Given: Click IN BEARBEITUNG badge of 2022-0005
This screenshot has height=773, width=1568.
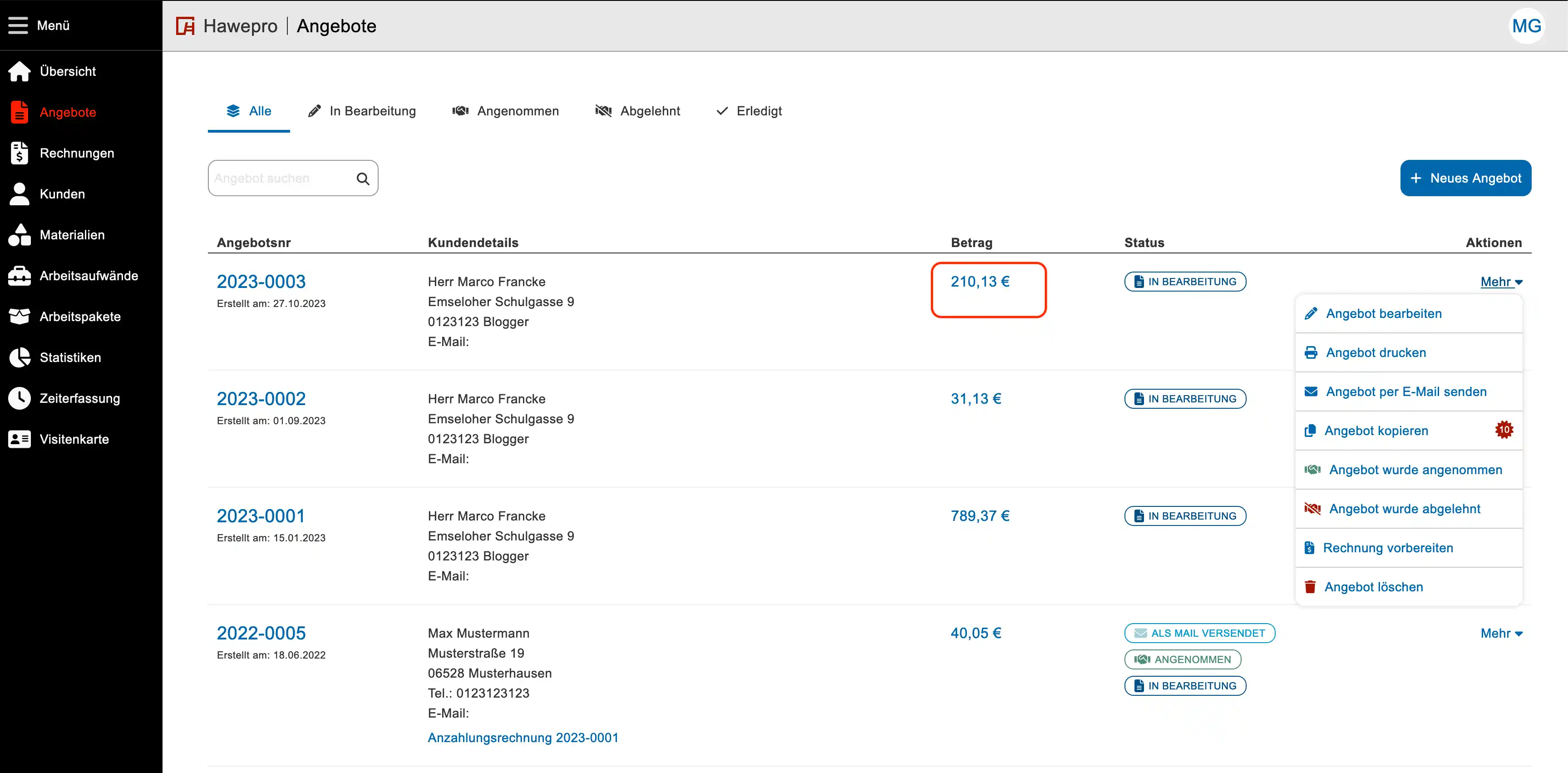Looking at the screenshot, I should (x=1184, y=686).
